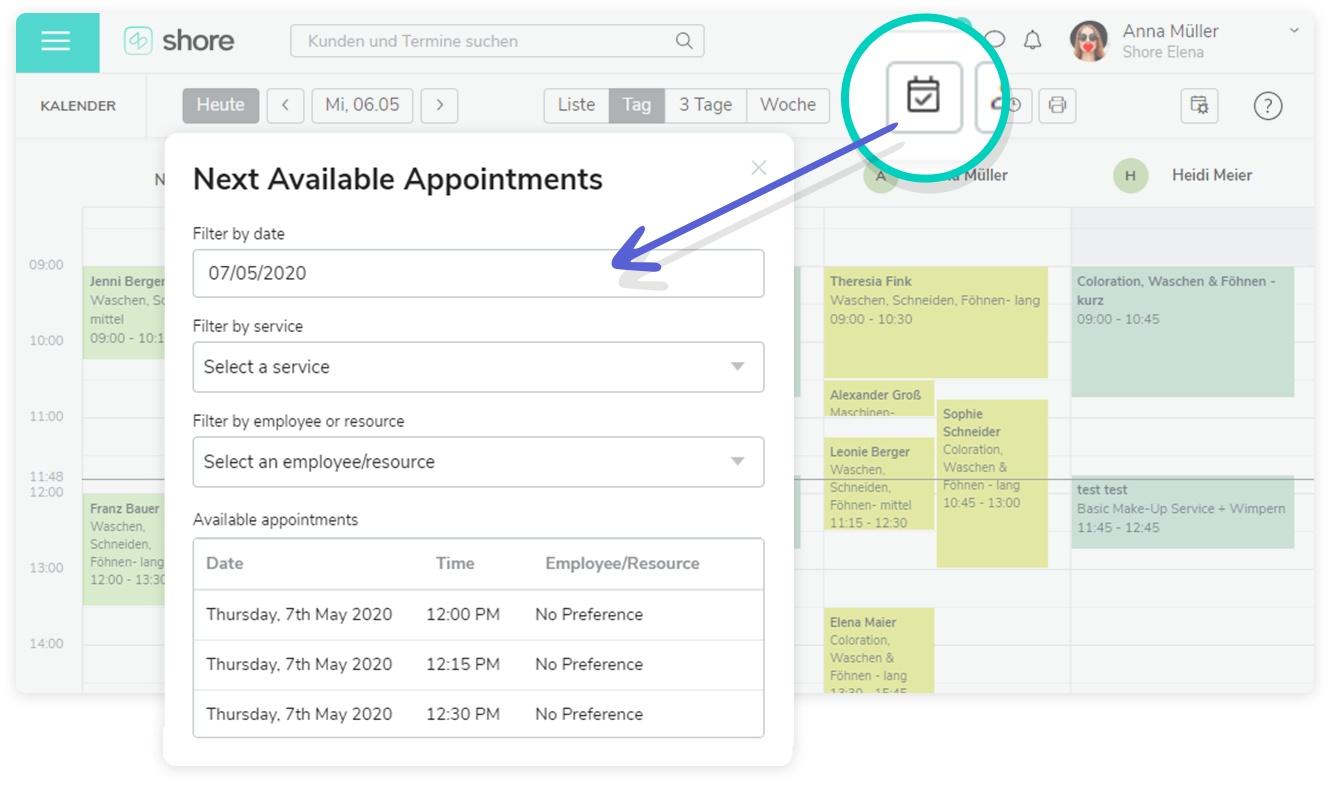
Task: Go to the previous day arrow
Action: 286,105
